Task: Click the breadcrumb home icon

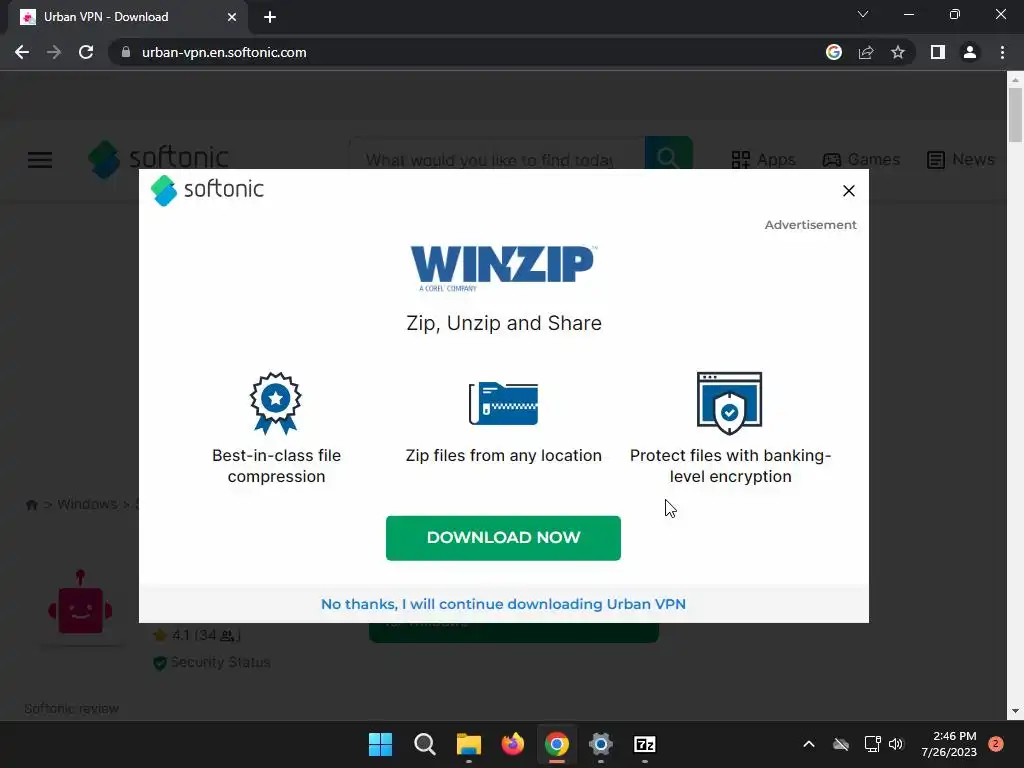Action: point(31,505)
